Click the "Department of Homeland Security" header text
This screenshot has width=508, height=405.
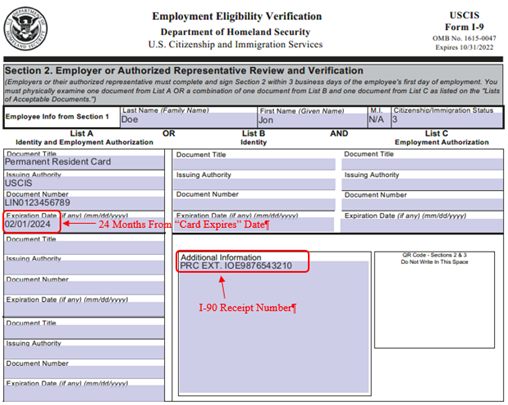(235, 32)
